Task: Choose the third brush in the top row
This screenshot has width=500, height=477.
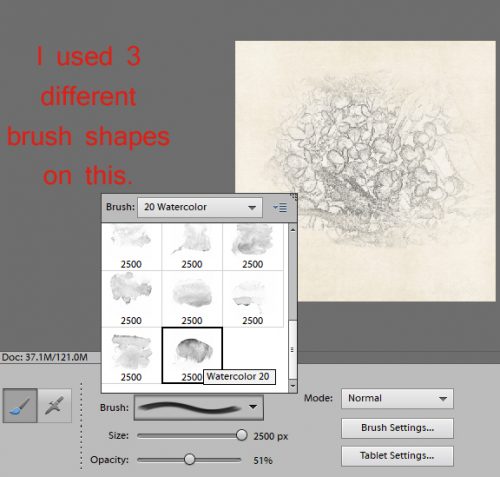Action: [253, 247]
